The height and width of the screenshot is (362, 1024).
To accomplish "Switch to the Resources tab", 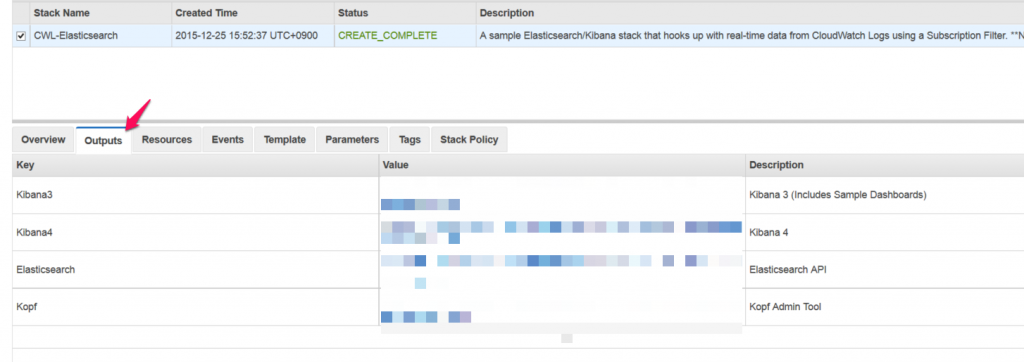I will click(167, 140).
